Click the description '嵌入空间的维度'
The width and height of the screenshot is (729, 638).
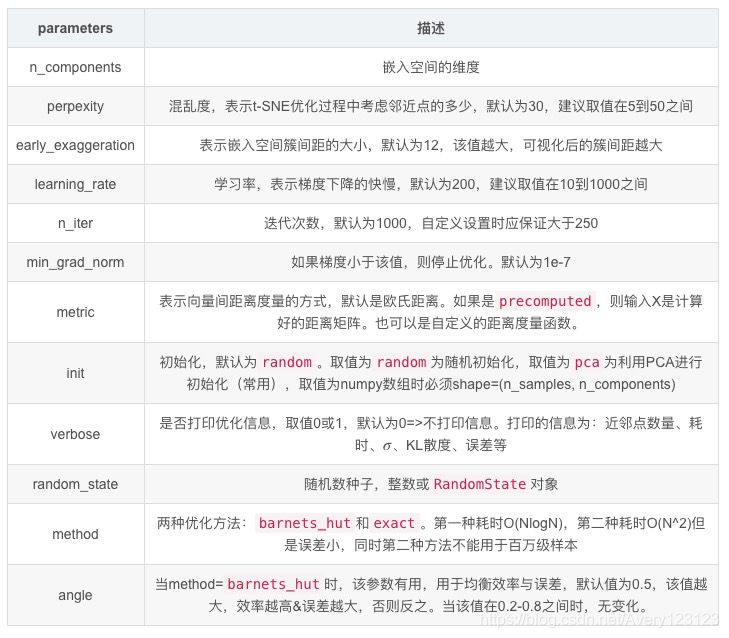click(x=431, y=67)
